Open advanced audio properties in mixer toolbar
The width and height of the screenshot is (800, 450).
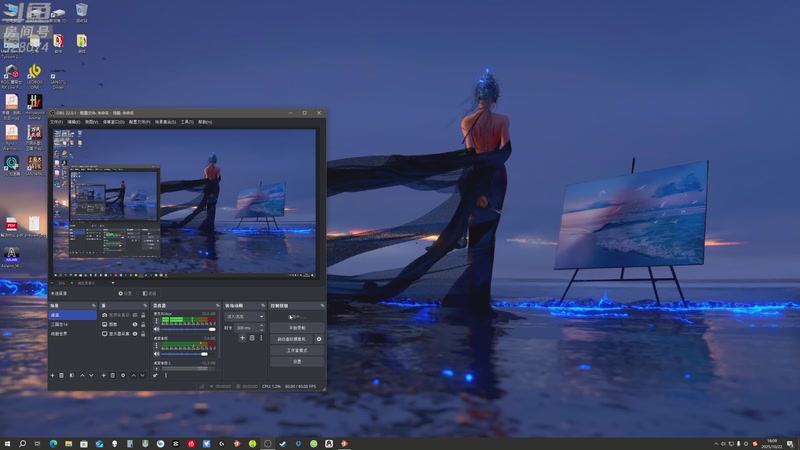[x=155, y=376]
